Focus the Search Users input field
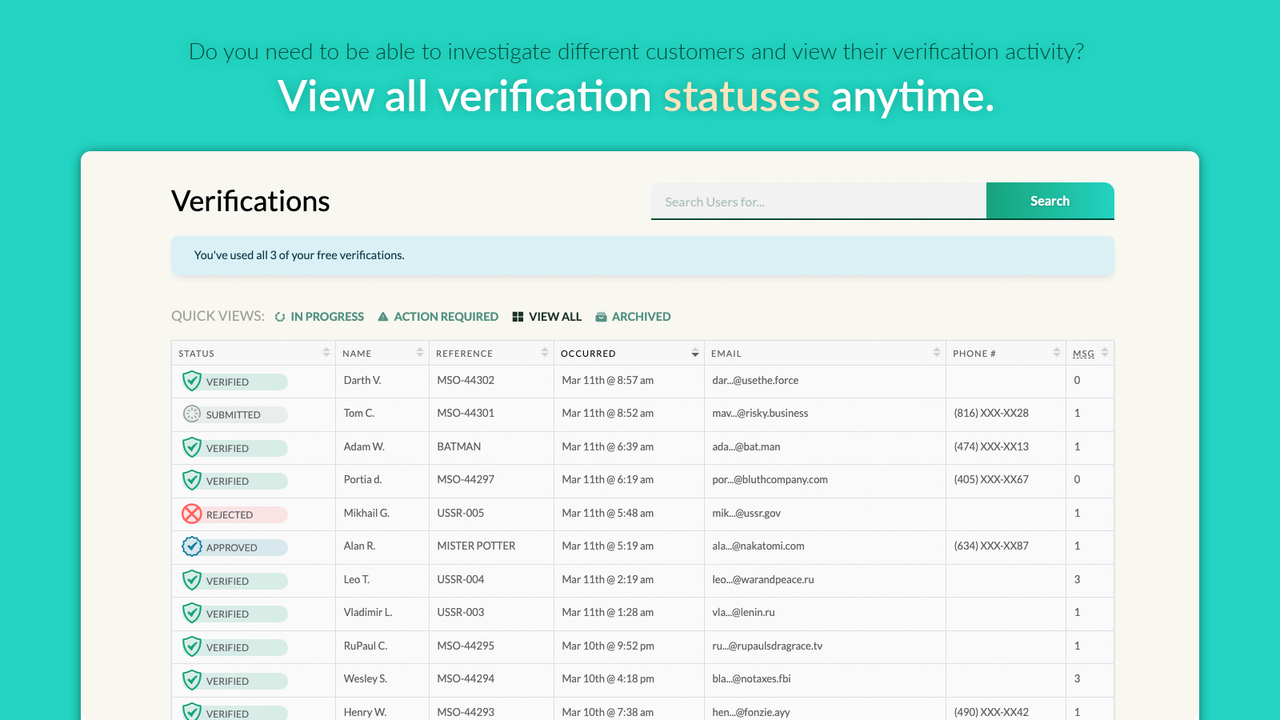Viewport: 1280px width, 720px height. [819, 201]
